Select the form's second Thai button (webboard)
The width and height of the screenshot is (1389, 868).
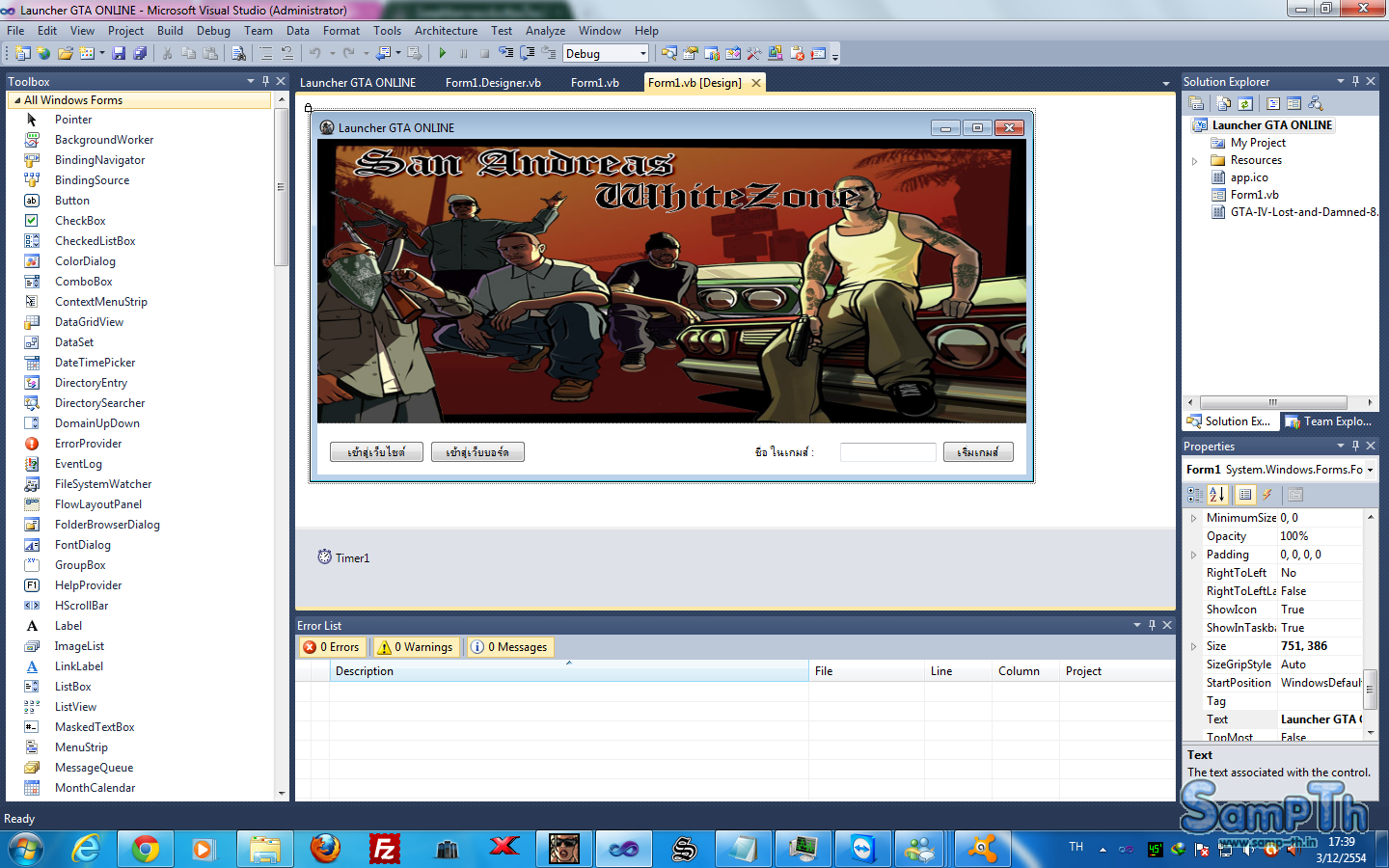[x=477, y=452]
